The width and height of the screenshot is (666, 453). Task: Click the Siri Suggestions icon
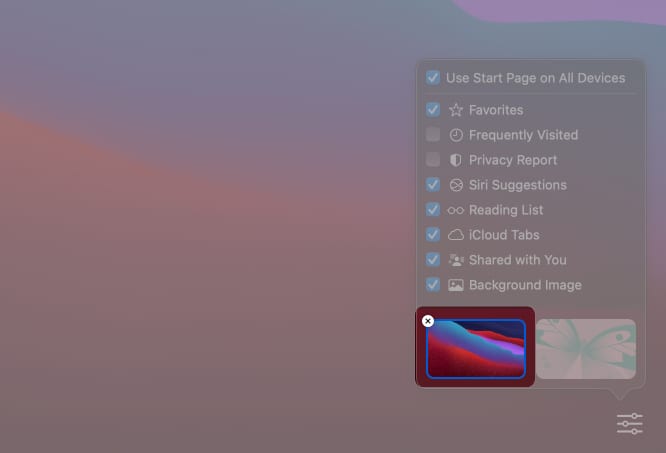coord(456,185)
